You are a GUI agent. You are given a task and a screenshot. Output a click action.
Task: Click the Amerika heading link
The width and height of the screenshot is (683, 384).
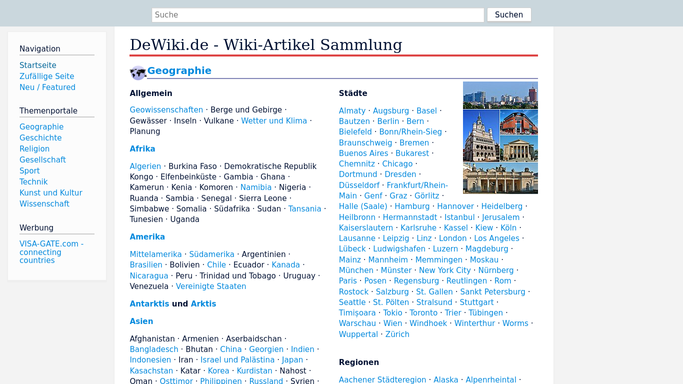pos(147,237)
